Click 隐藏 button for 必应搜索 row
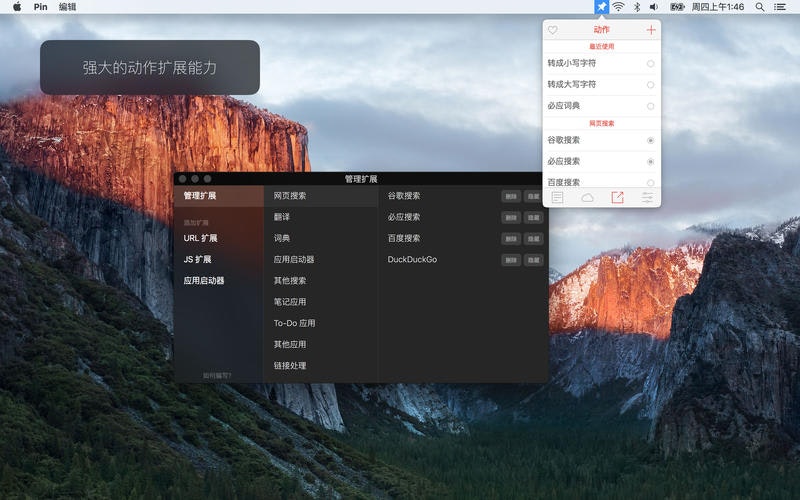Viewport: 800px width, 500px height. click(x=533, y=218)
